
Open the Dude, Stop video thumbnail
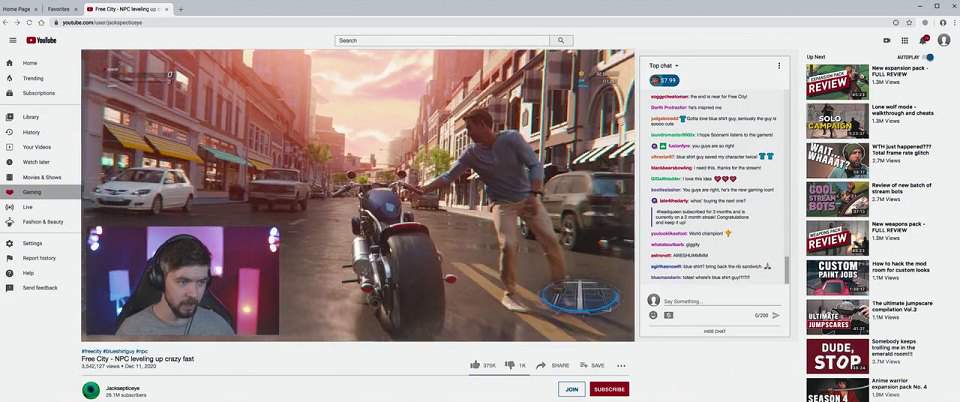tap(837, 355)
